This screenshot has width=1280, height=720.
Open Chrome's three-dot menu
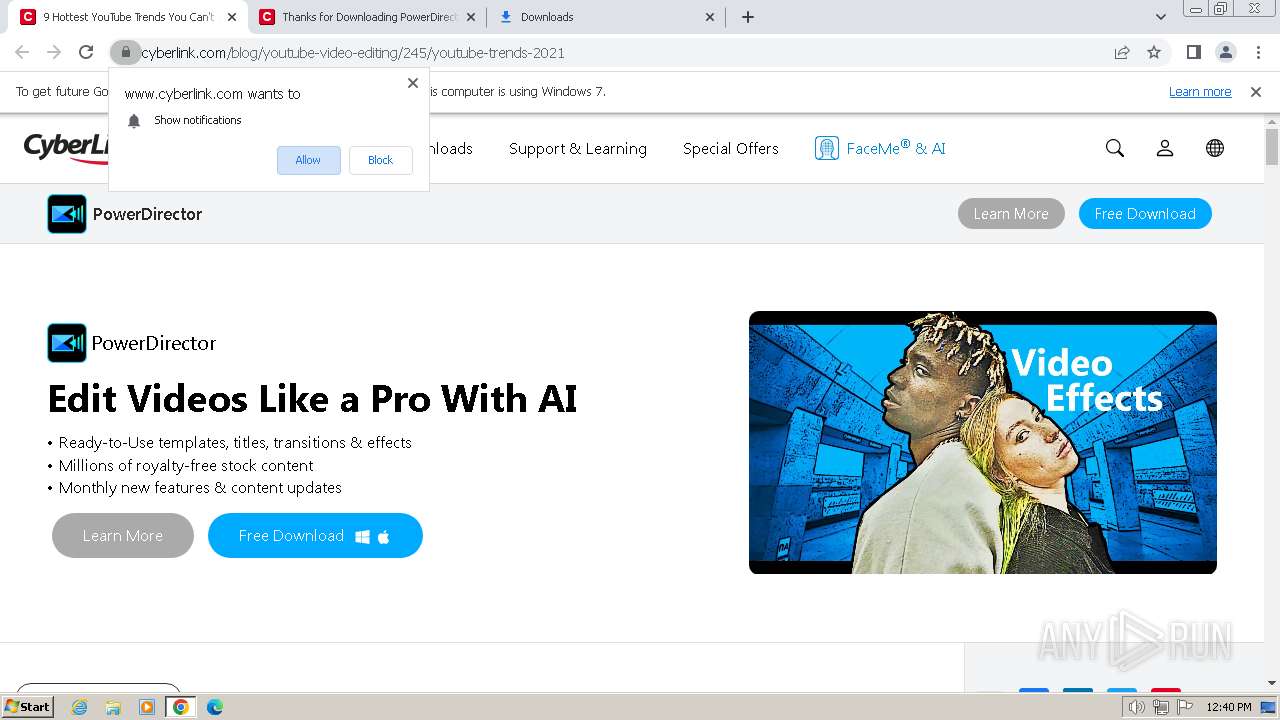tap(1258, 53)
